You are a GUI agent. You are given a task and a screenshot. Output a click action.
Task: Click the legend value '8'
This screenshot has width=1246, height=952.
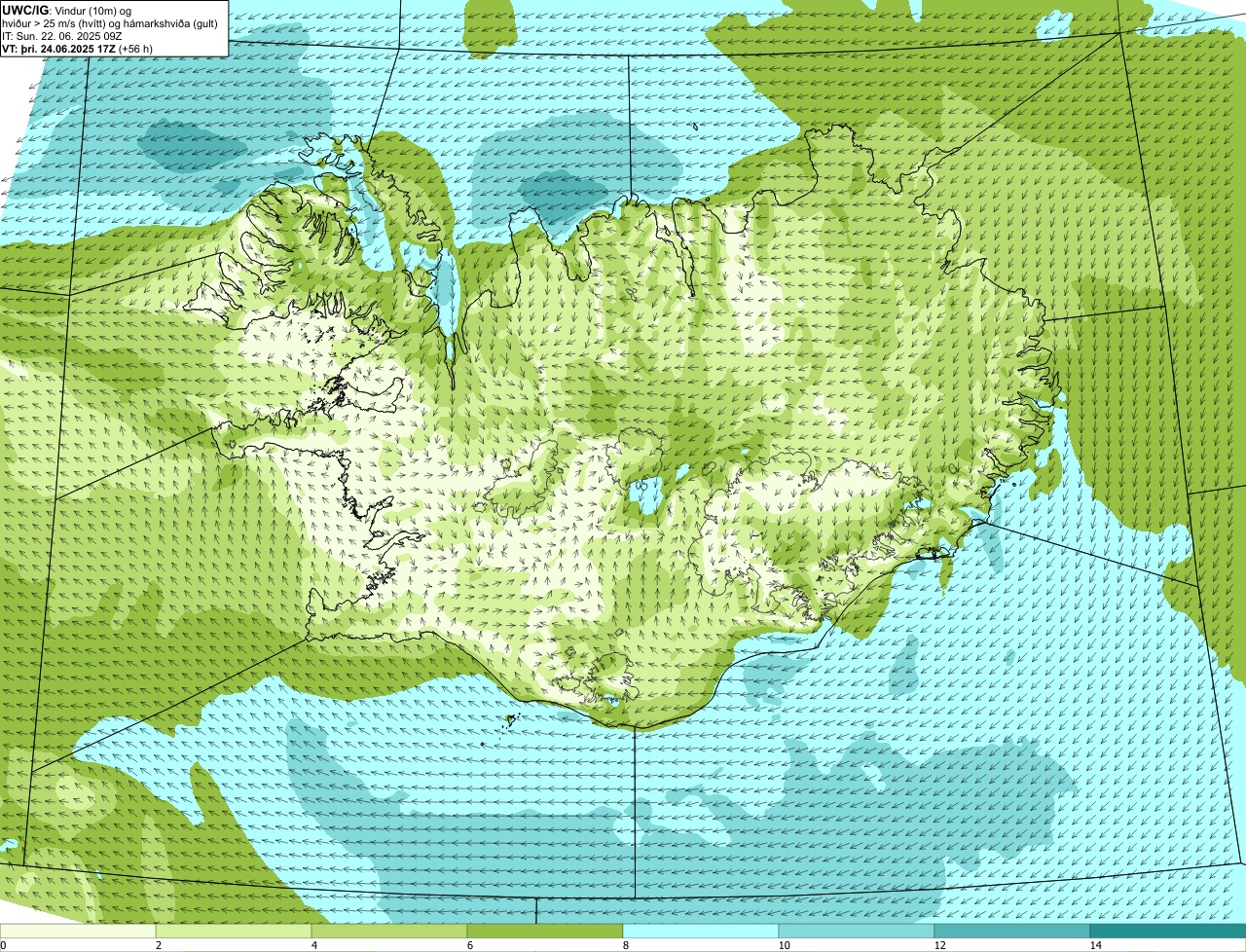(625, 945)
